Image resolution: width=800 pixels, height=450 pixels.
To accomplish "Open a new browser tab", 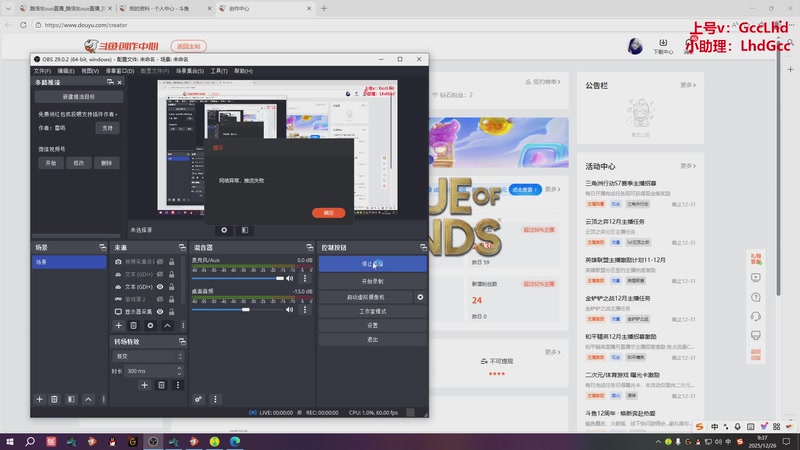I will (324, 8).
